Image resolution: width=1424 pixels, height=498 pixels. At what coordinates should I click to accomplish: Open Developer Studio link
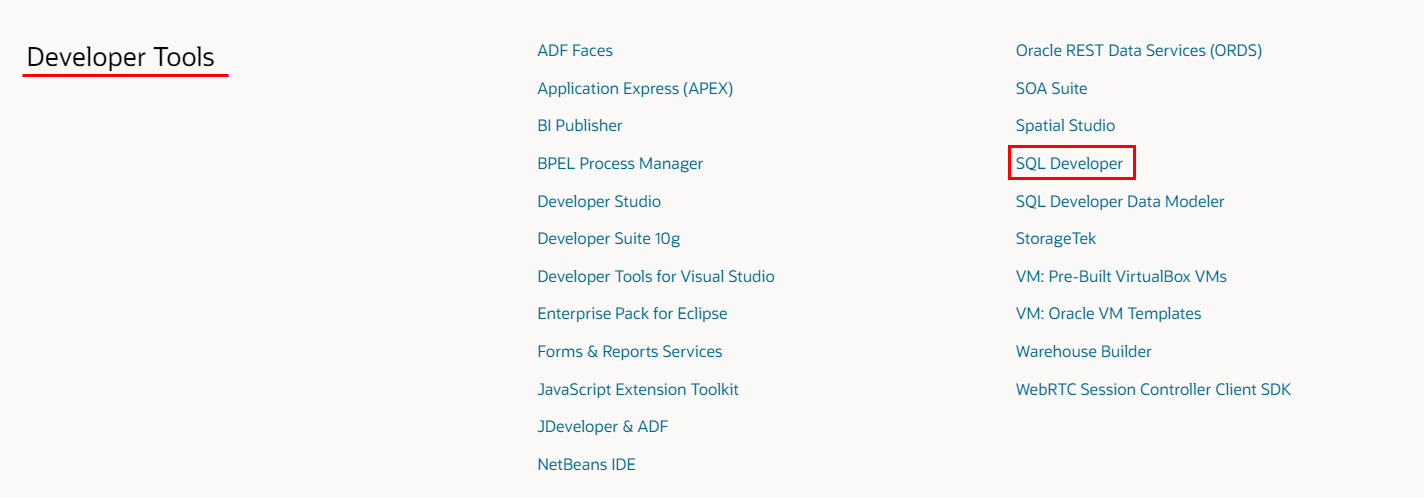point(599,201)
